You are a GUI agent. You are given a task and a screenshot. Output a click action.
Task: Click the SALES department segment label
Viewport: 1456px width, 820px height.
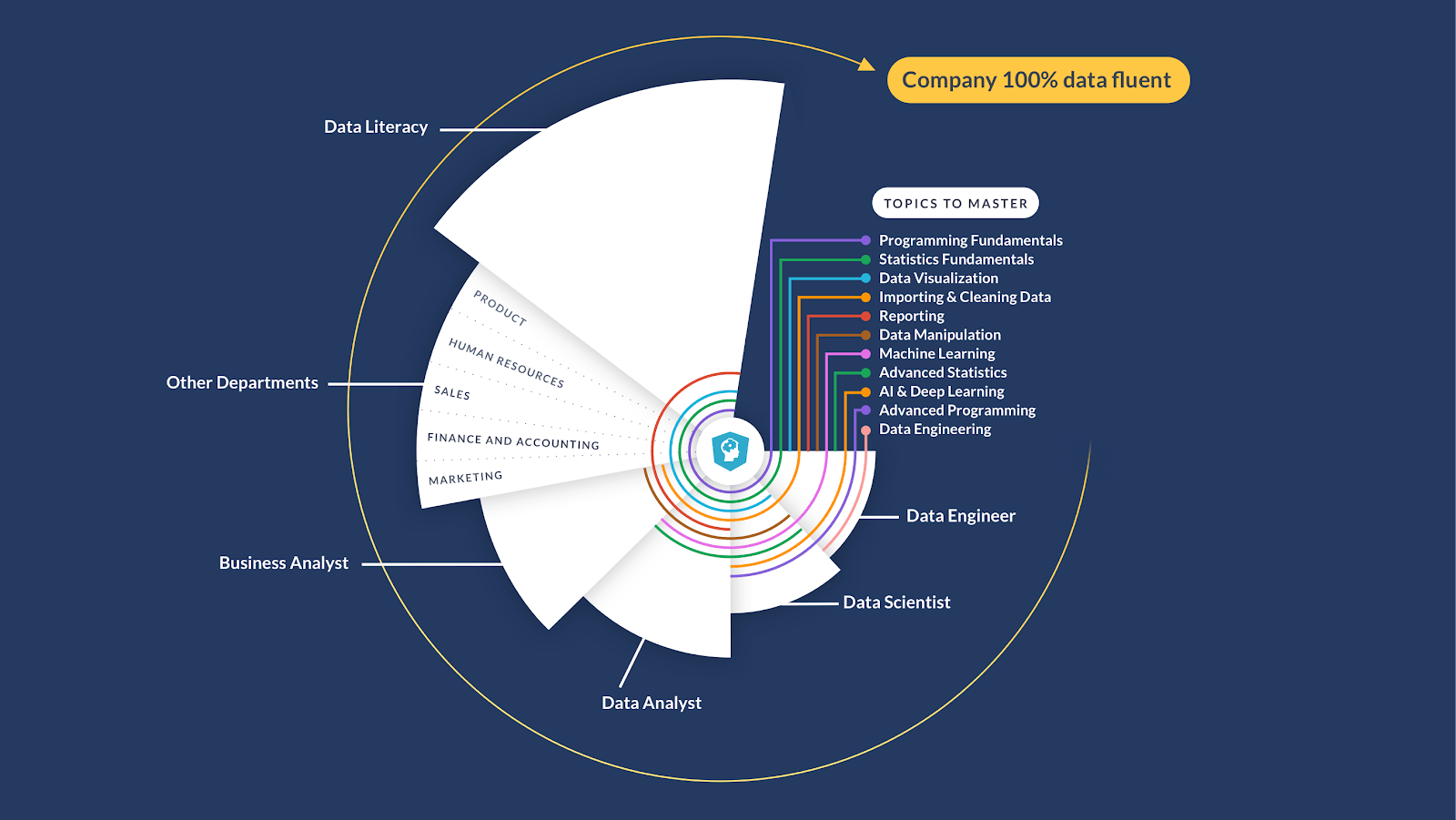pyautogui.click(x=452, y=392)
